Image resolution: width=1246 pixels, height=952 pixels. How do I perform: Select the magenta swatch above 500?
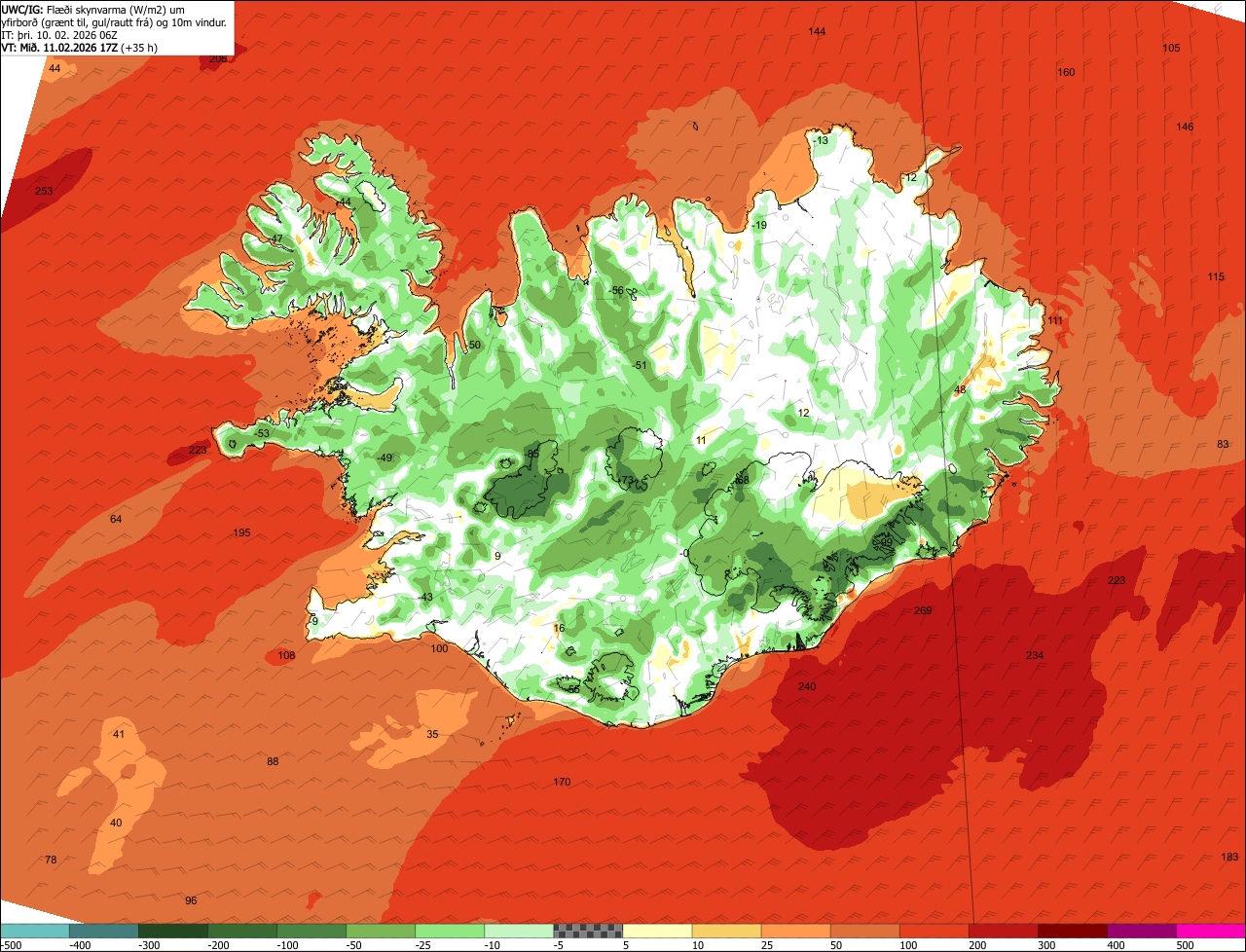(x=1210, y=931)
